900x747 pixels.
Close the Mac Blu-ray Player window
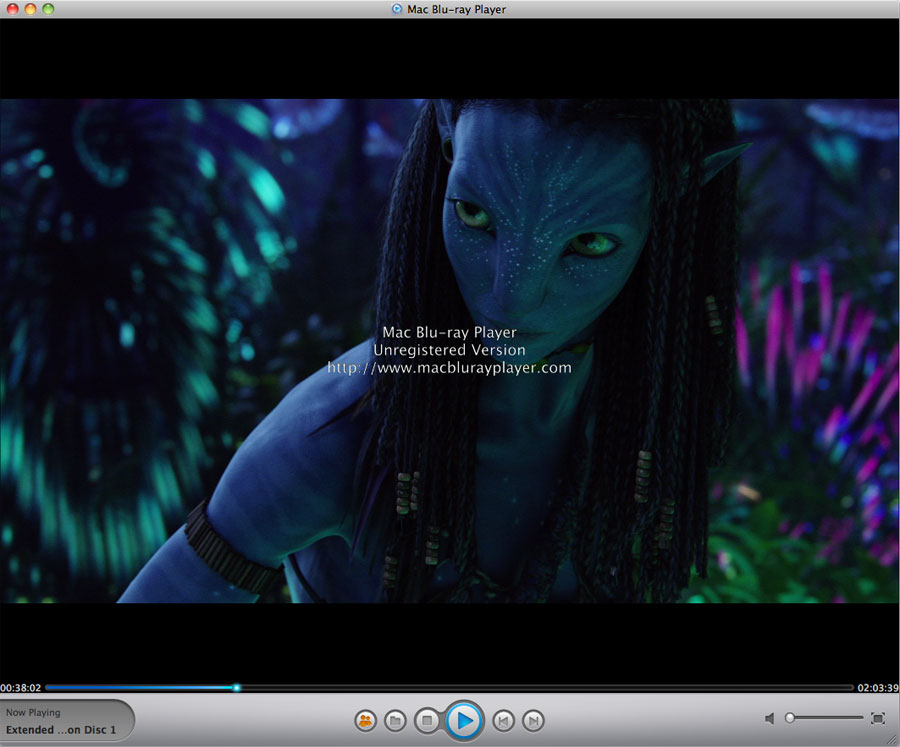tap(12, 9)
